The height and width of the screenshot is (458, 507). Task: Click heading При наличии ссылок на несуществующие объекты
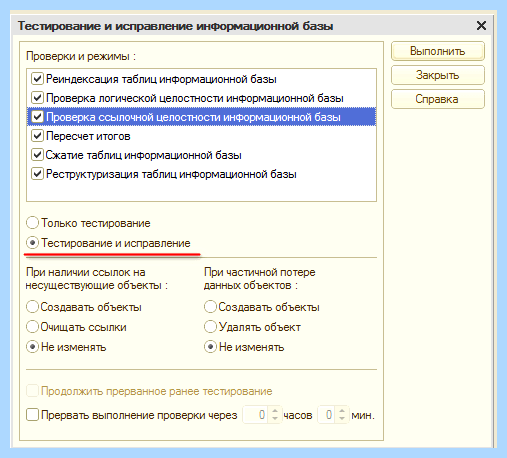point(97,279)
